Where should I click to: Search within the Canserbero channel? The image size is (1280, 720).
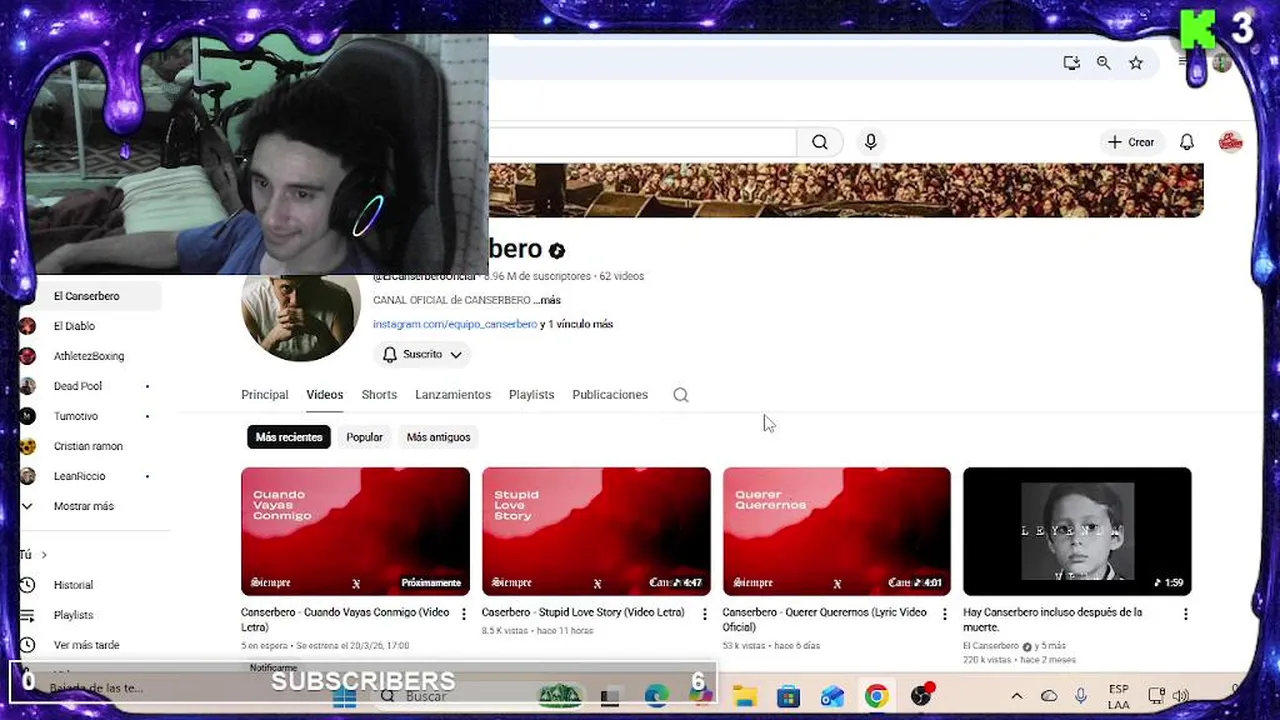pyautogui.click(x=681, y=395)
